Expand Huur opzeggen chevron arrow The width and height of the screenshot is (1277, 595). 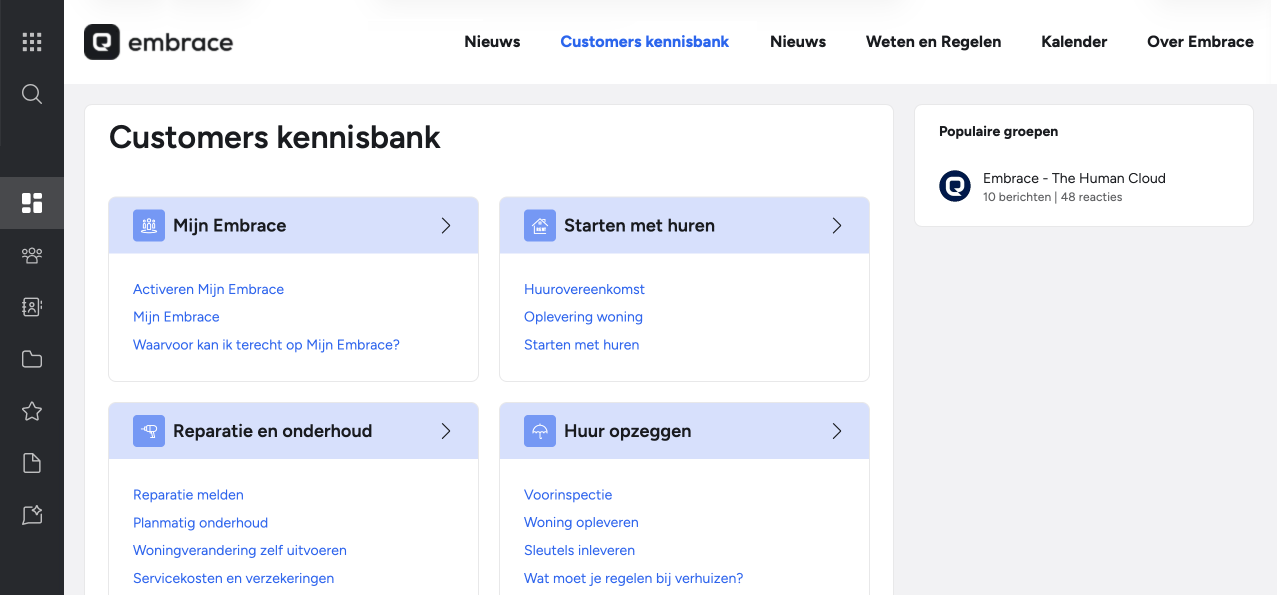point(837,431)
